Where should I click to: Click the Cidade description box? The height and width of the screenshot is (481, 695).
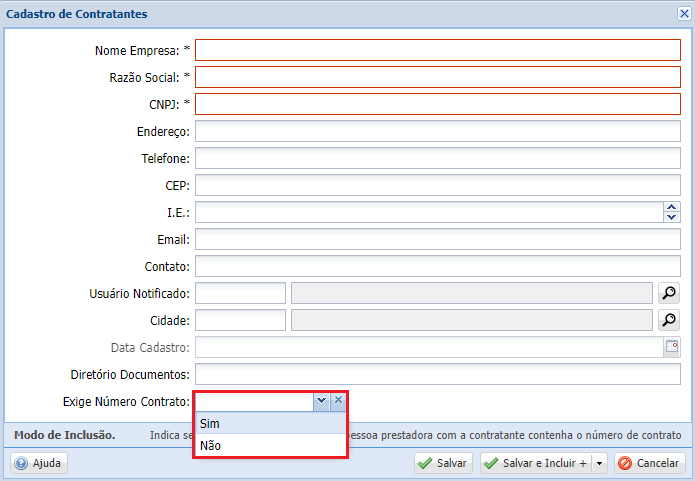pyautogui.click(x=472, y=320)
